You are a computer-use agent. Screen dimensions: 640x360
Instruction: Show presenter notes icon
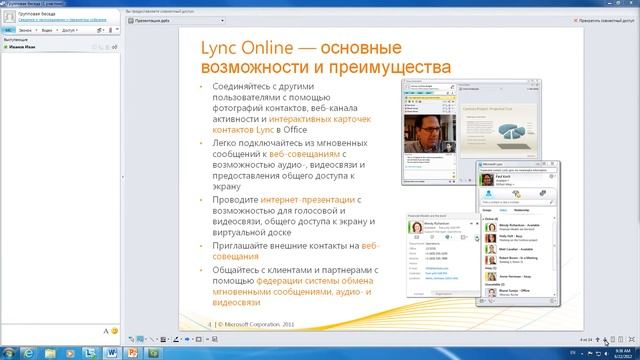coord(620,339)
